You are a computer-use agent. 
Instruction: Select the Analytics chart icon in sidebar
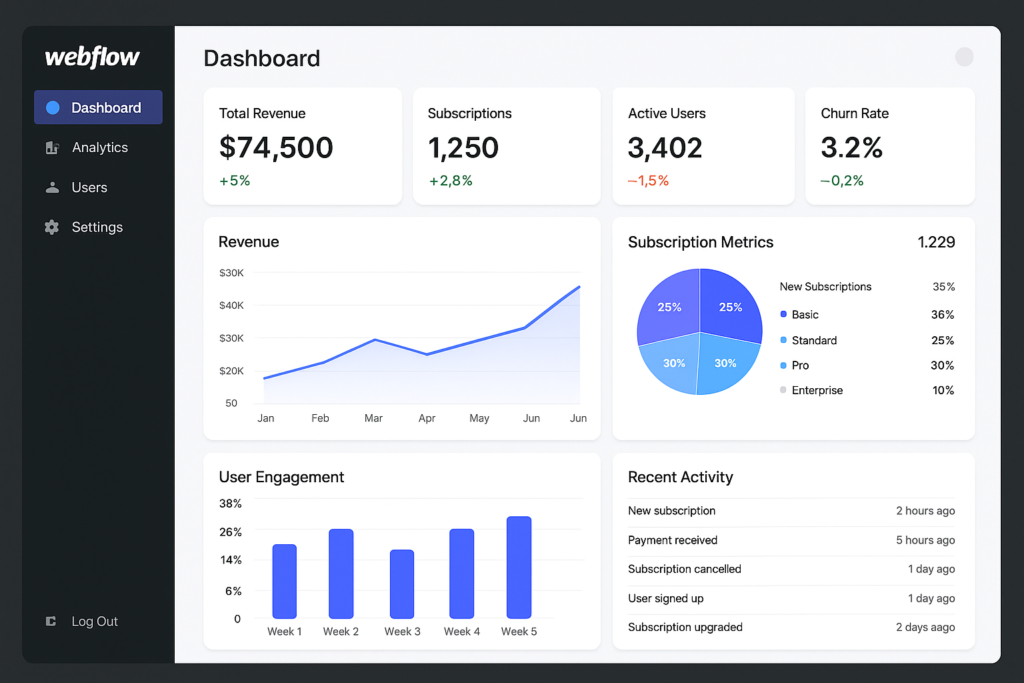click(x=51, y=147)
